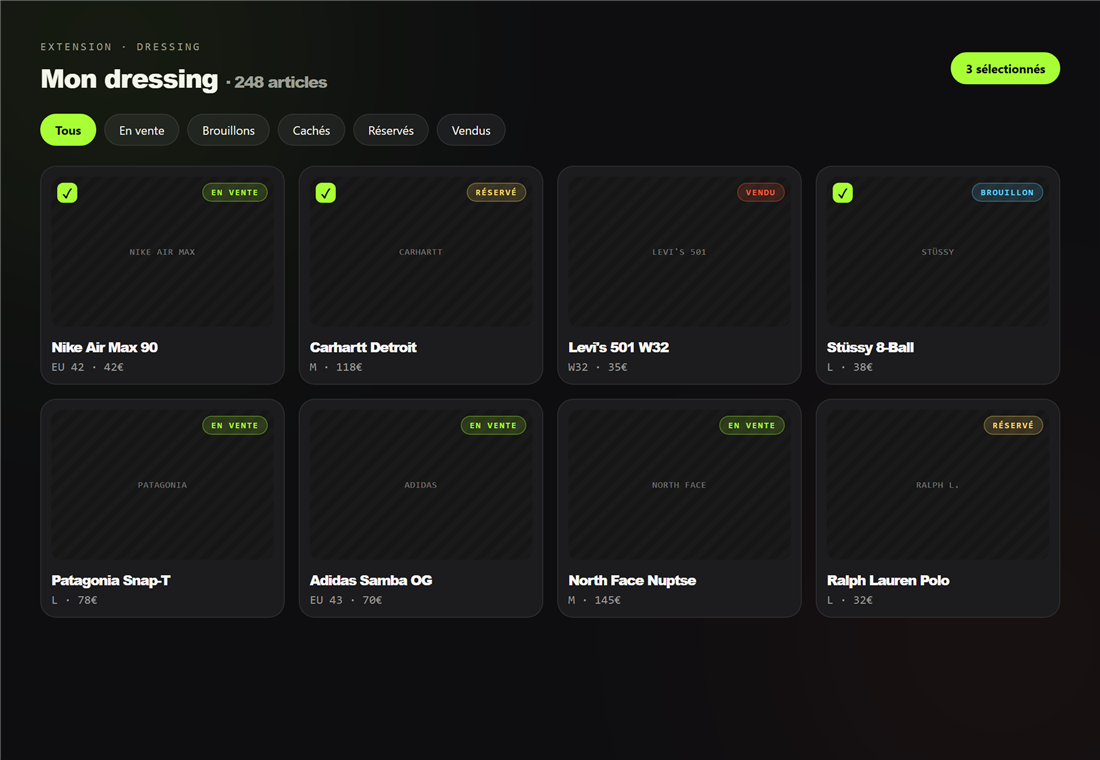
Task: Click the L · 38€ details
Action: point(850,367)
